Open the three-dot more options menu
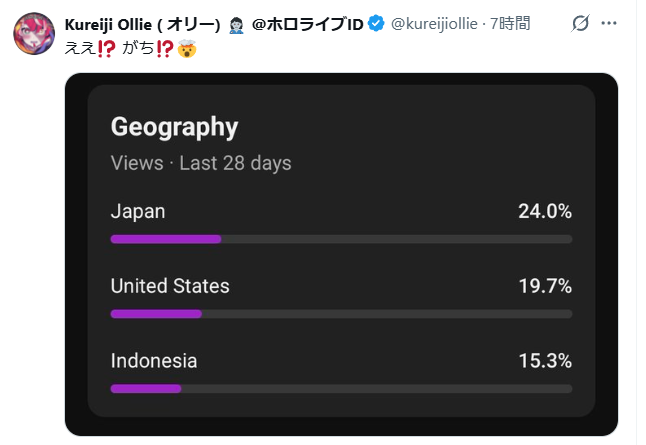Screen dimensions: 646x445 [609, 23]
